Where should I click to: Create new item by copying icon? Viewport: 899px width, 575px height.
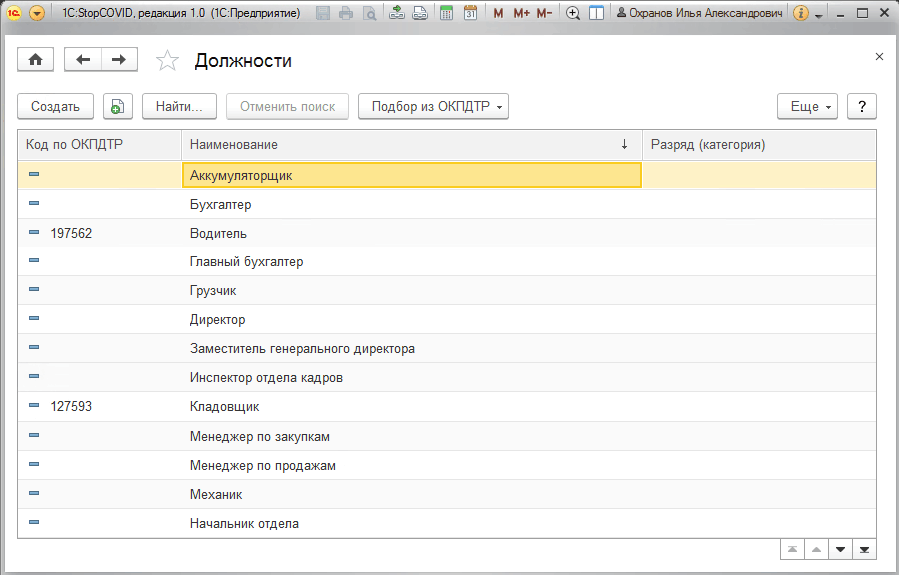coord(118,107)
